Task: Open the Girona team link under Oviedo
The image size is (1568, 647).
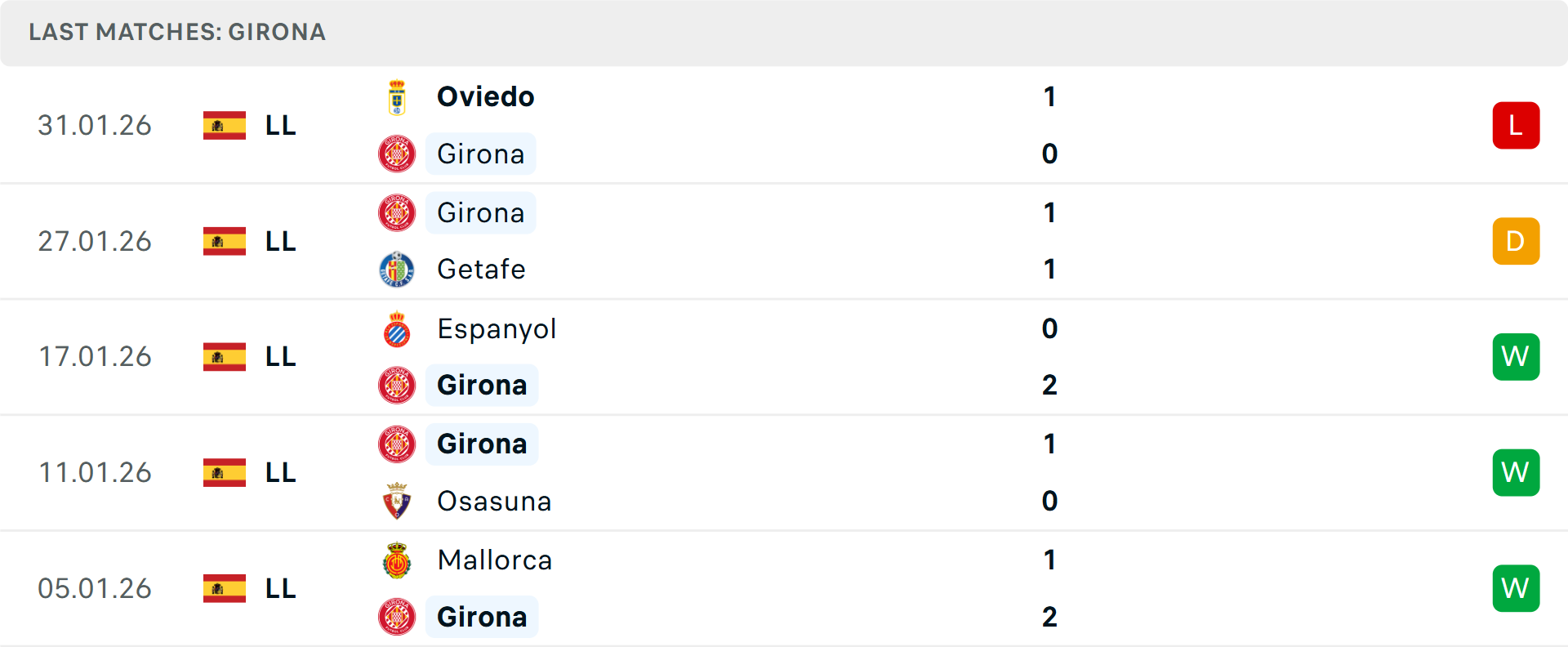Action: pos(480,154)
